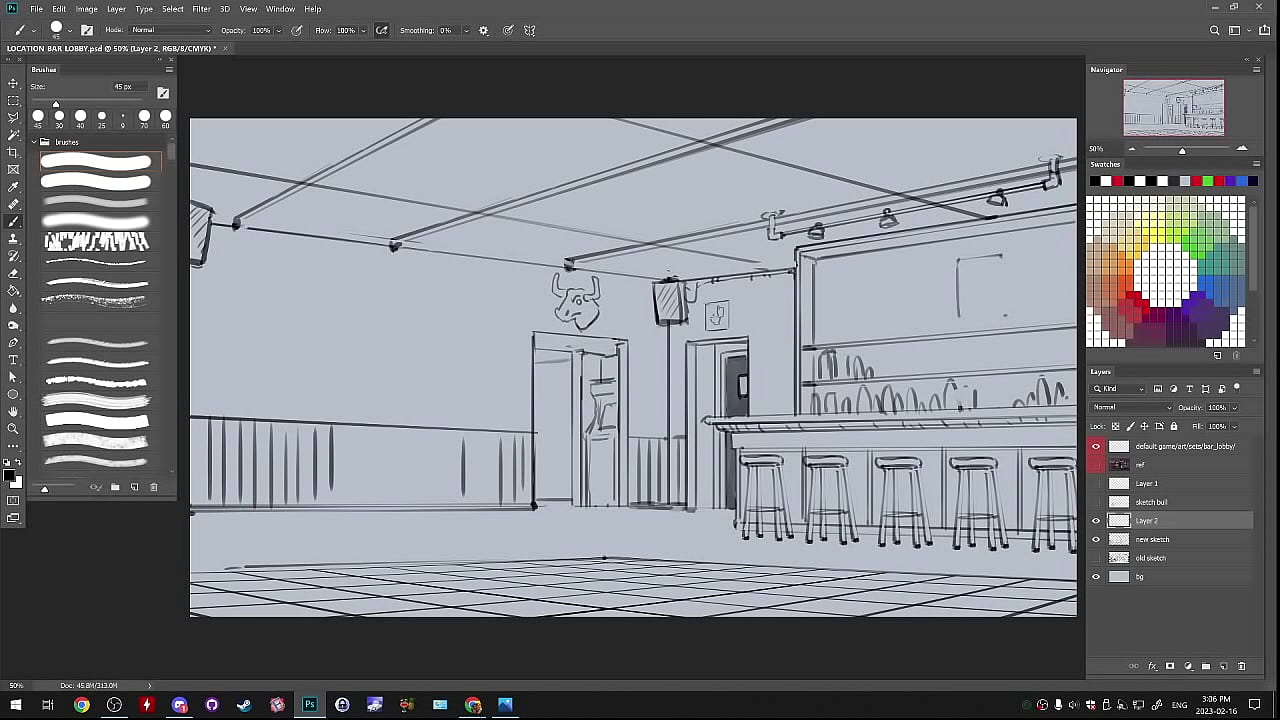Select the Move tool
1280x720 pixels.
click(x=13, y=83)
